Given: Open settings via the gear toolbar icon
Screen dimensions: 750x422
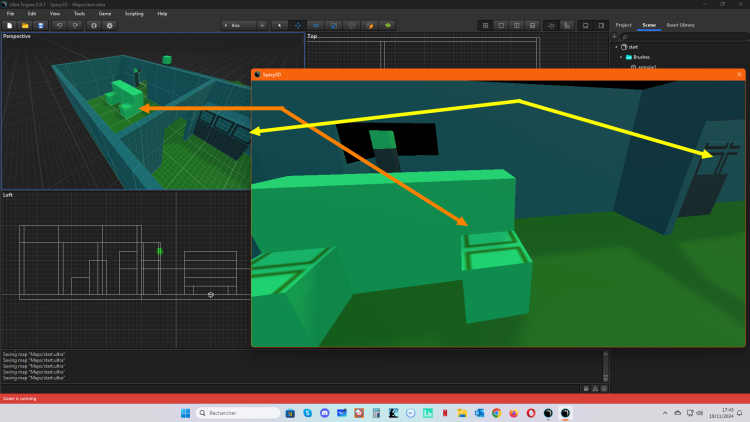Looking at the screenshot, I should tap(110, 25).
